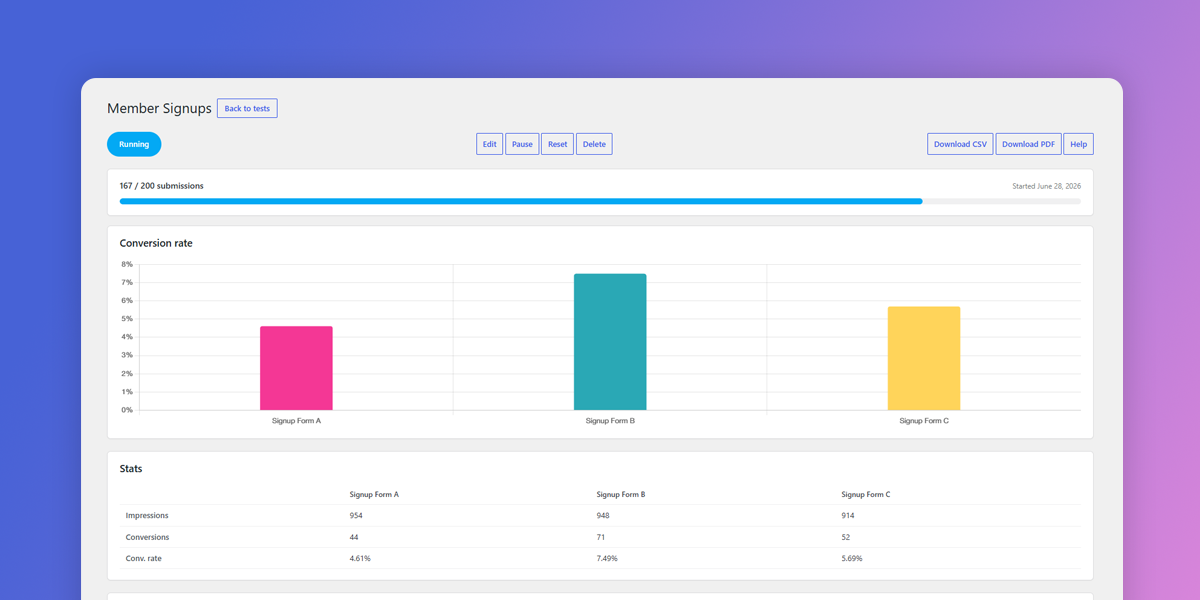Click the 4.61% conversion rate value
This screenshot has width=1200, height=600.
(360, 558)
